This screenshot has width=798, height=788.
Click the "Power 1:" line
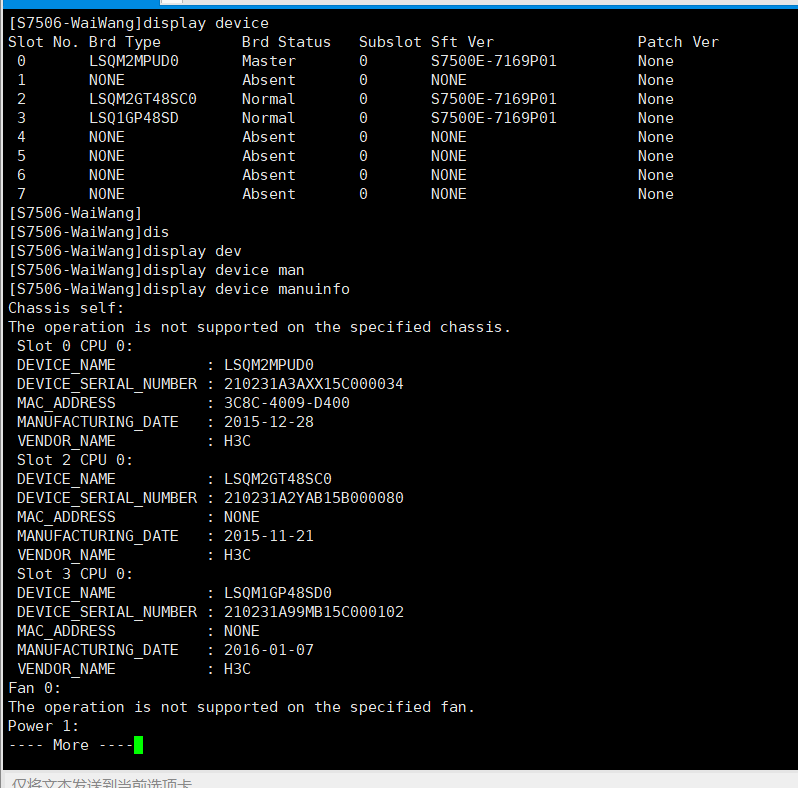(x=43, y=726)
